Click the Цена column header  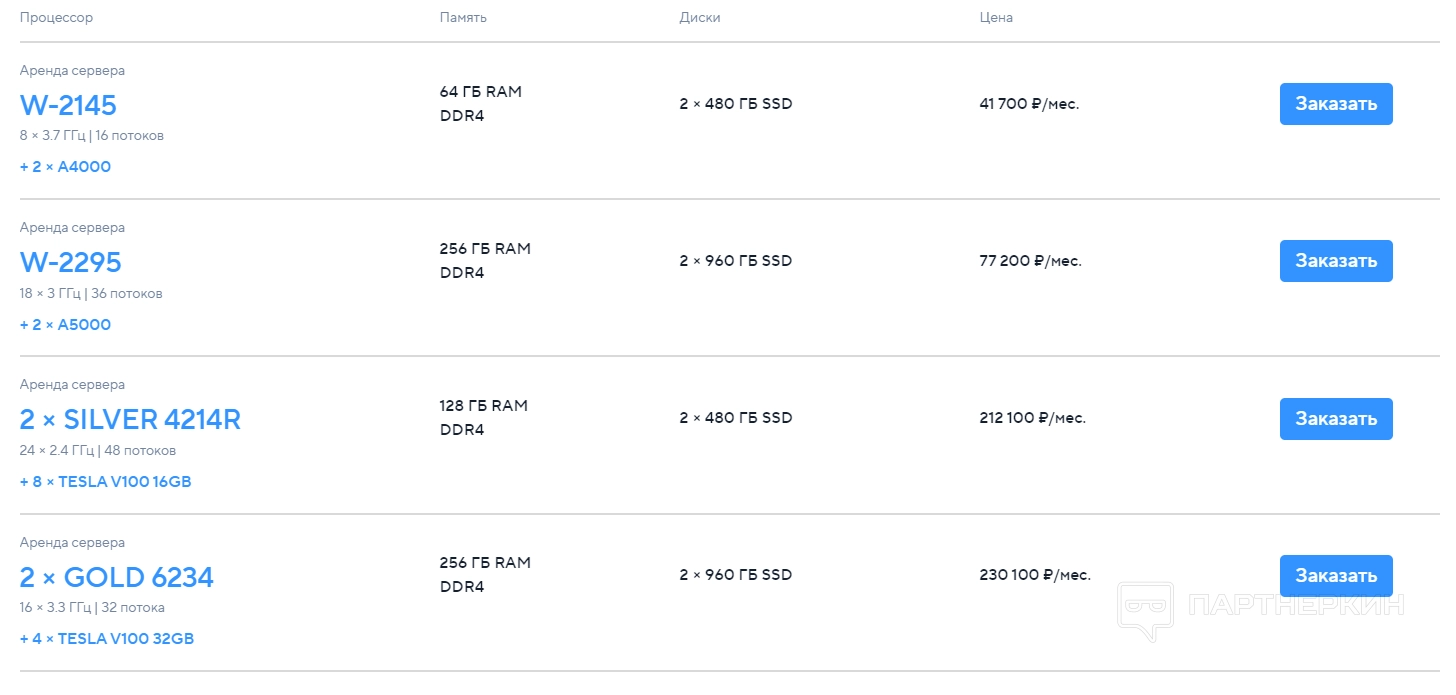click(996, 18)
